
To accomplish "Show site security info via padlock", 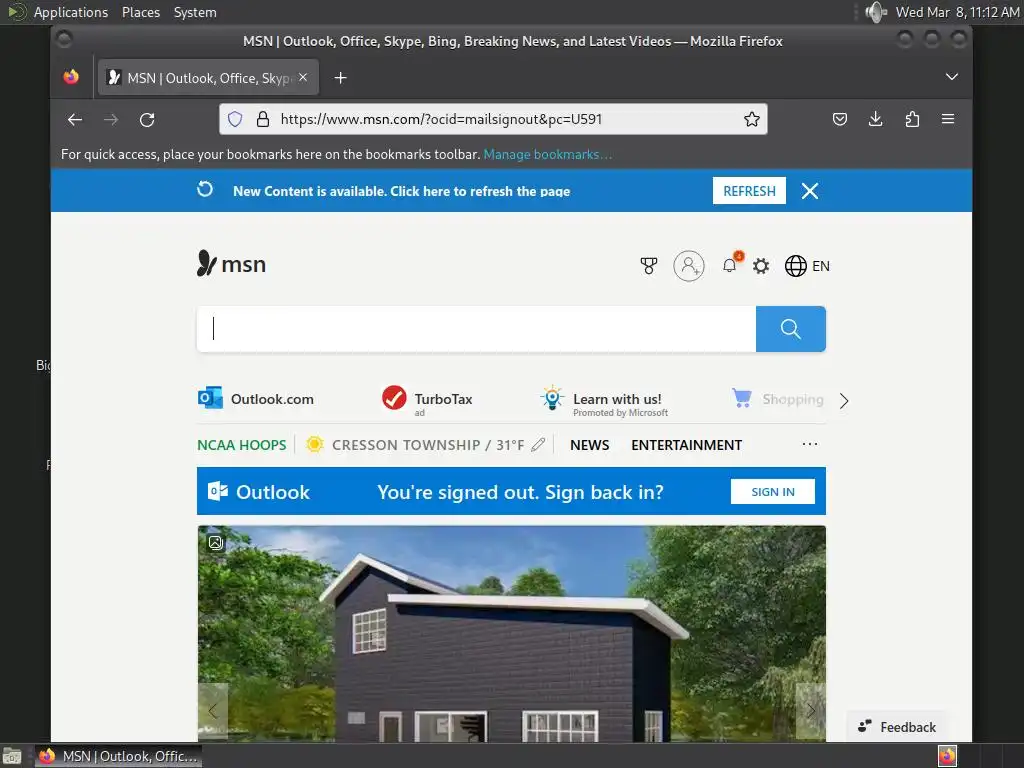I will click(263, 119).
